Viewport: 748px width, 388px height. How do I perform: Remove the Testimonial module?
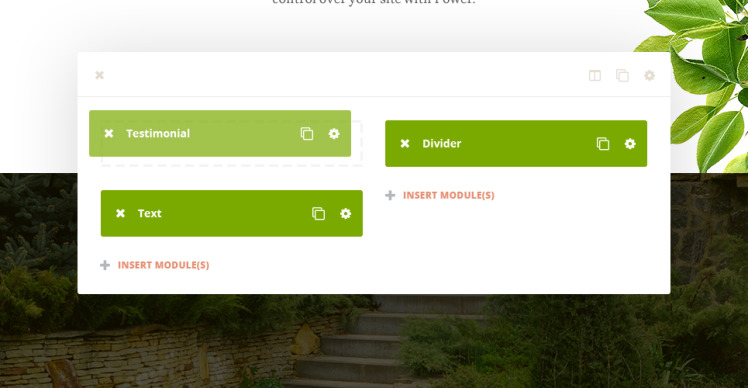coord(109,133)
